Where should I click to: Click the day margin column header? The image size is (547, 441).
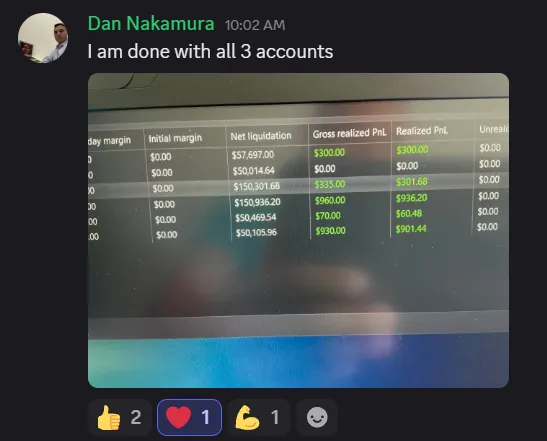pyautogui.click(x=109, y=141)
